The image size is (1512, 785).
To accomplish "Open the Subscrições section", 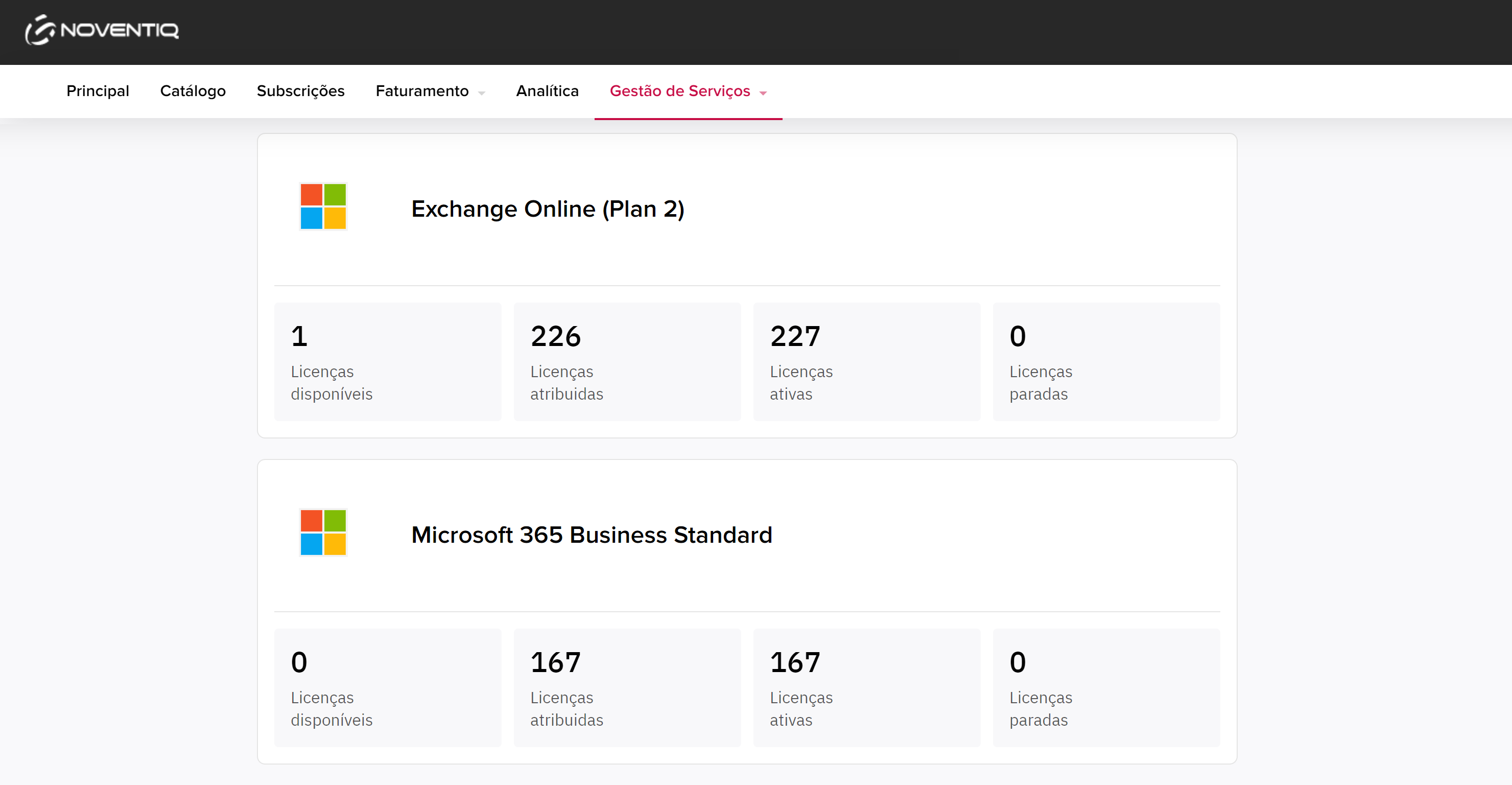I will (x=300, y=91).
